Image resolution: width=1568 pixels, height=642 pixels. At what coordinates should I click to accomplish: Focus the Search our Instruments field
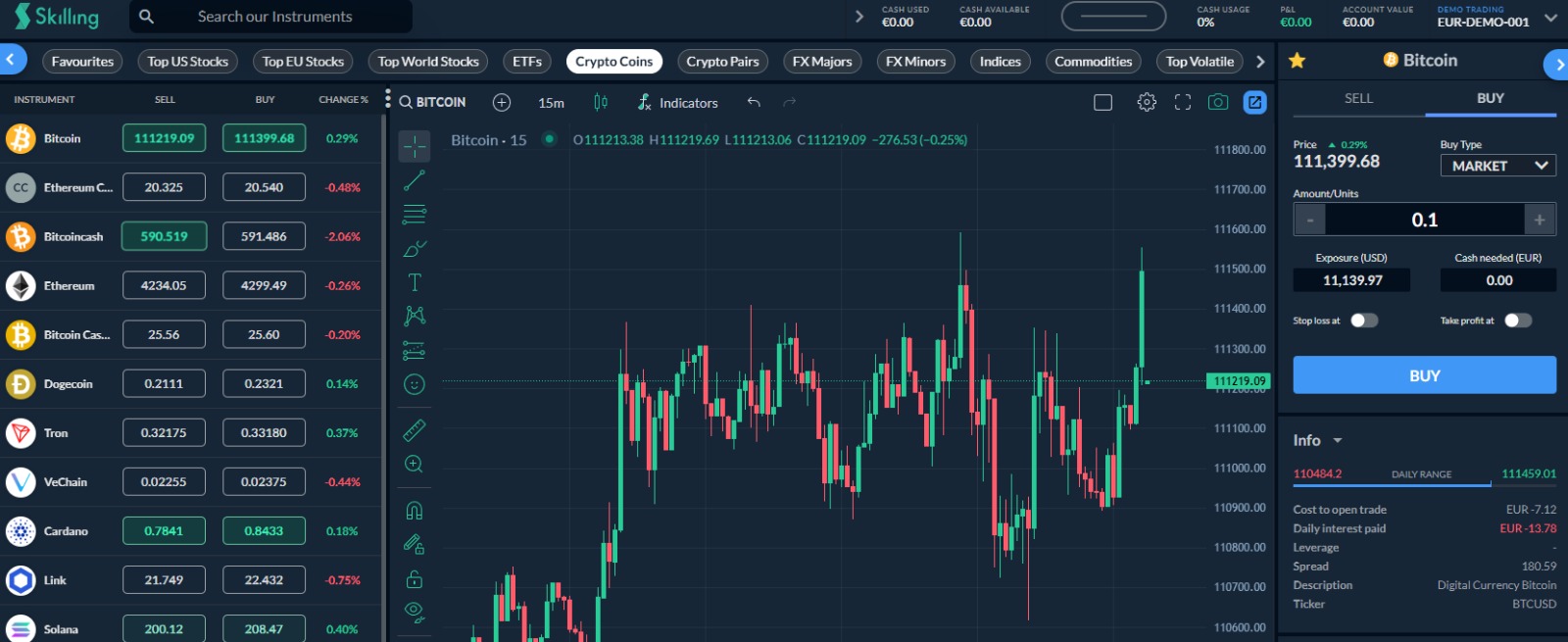(271, 17)
